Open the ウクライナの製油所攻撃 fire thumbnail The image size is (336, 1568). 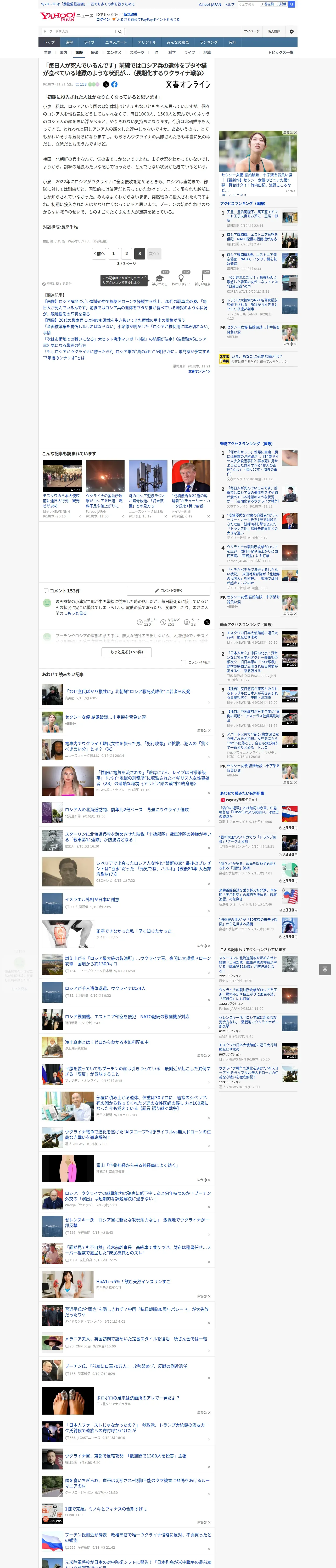click(x=105, y=476)
